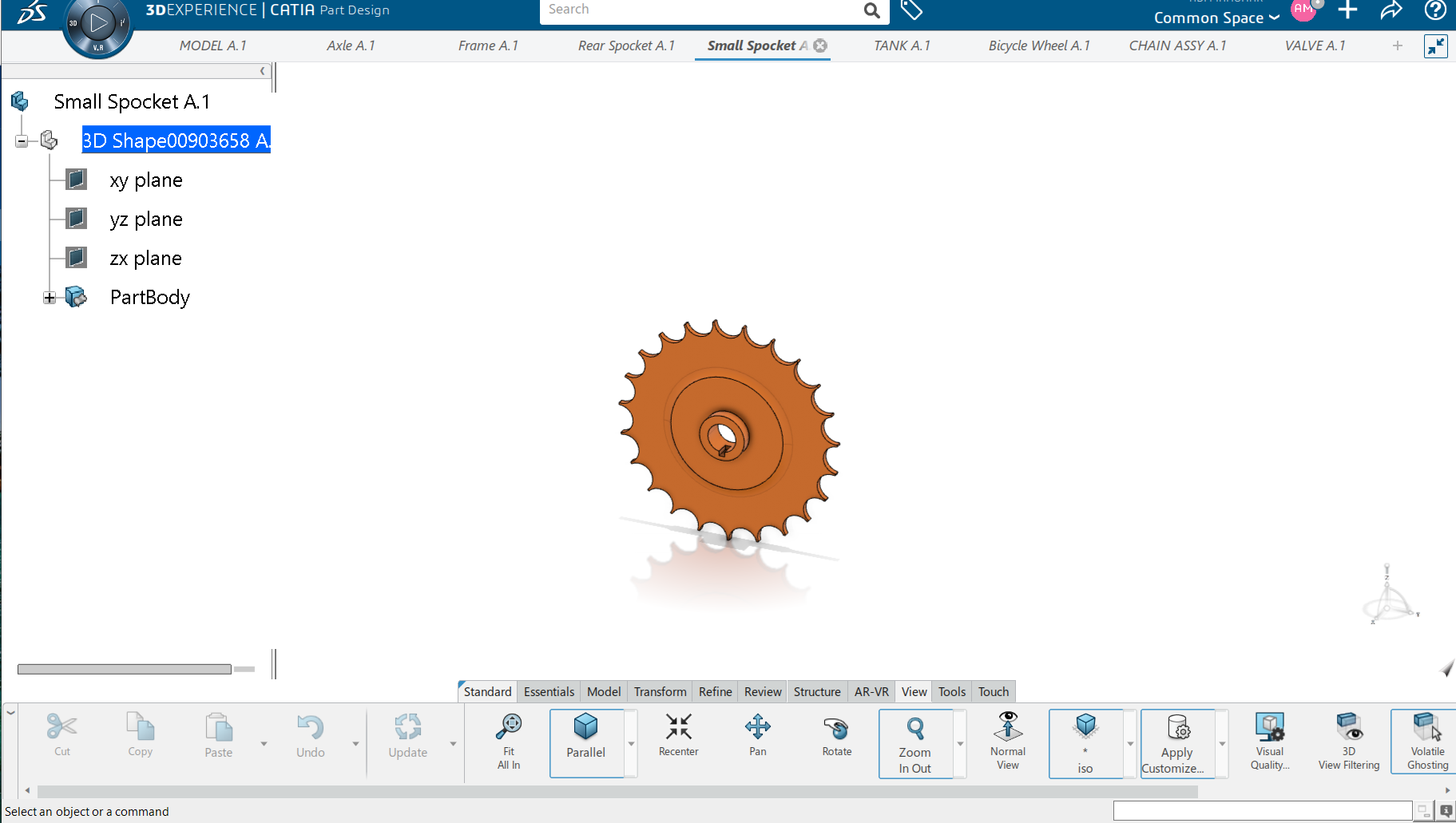Click 3D View Filtering tool
The width and height of the screenshot is (1456, 823).
tap(1349, 742)
